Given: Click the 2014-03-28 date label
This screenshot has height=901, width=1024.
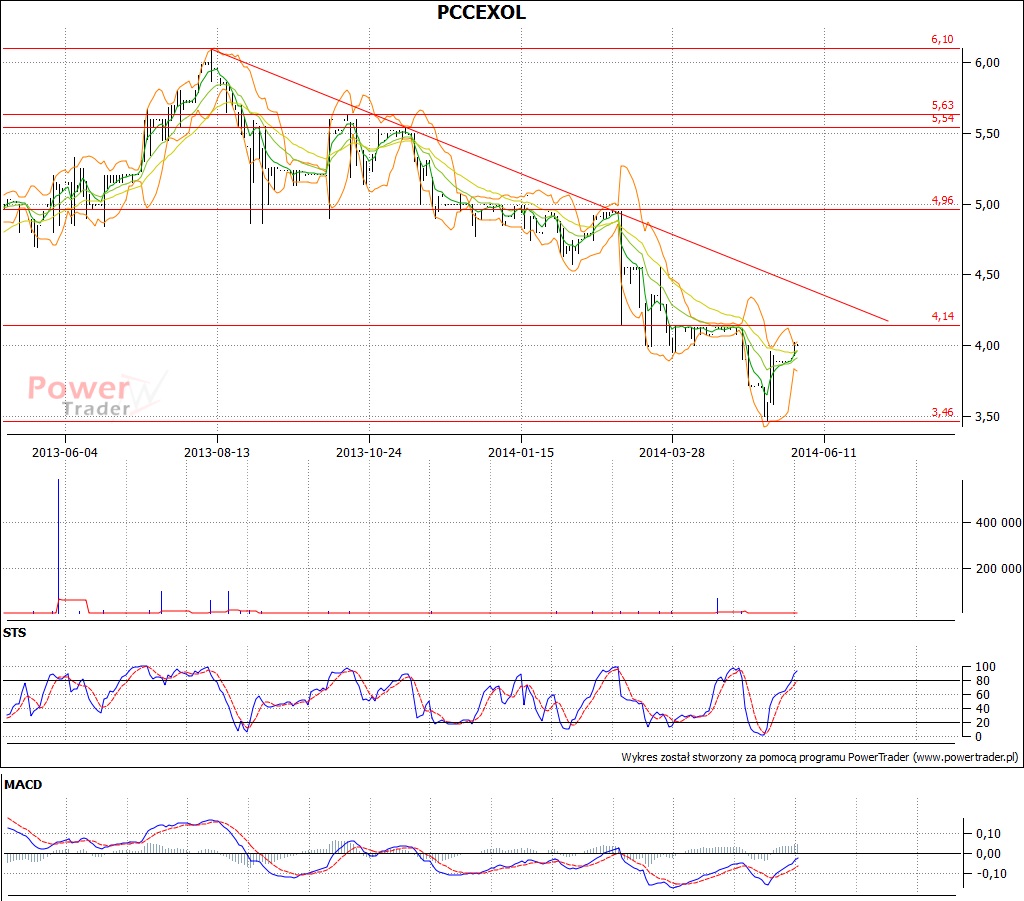Looking at the screenshot, I should [672, 452].
